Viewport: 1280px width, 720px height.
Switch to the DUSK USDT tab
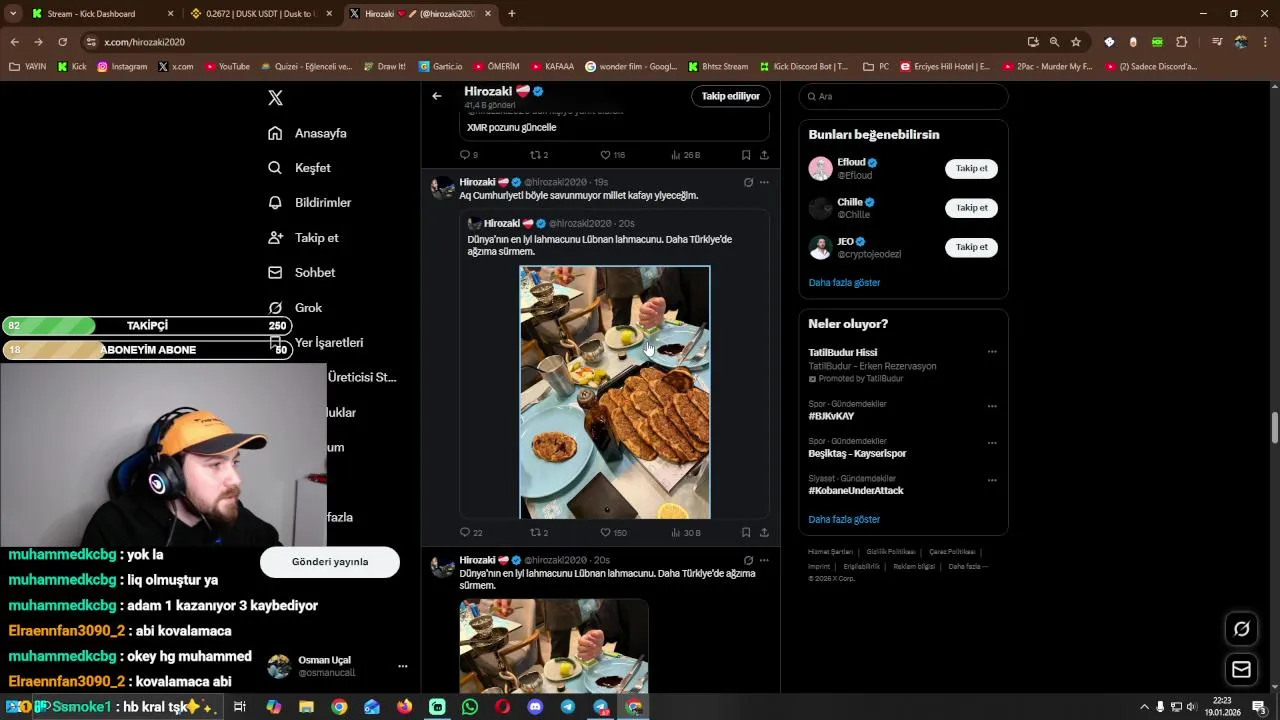pos(260,14)
